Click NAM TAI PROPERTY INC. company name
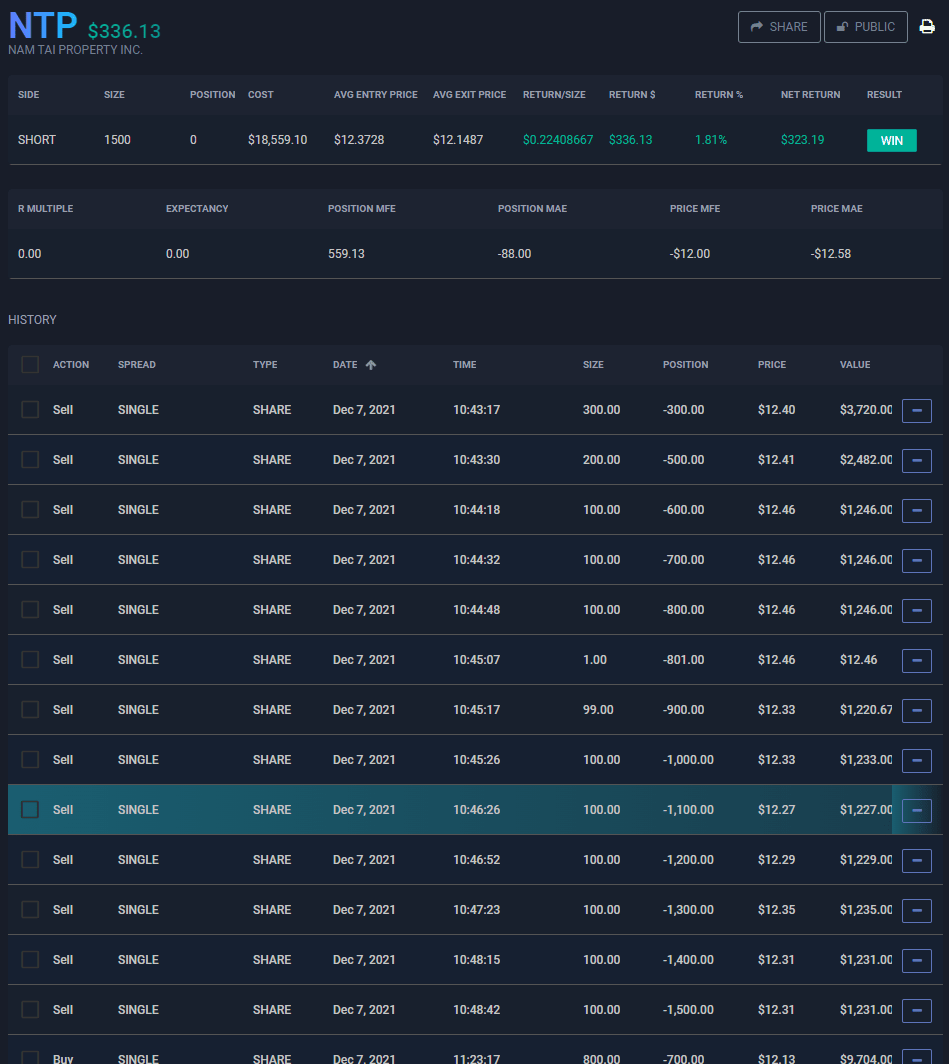The image size is (949, 1064). 75,50
